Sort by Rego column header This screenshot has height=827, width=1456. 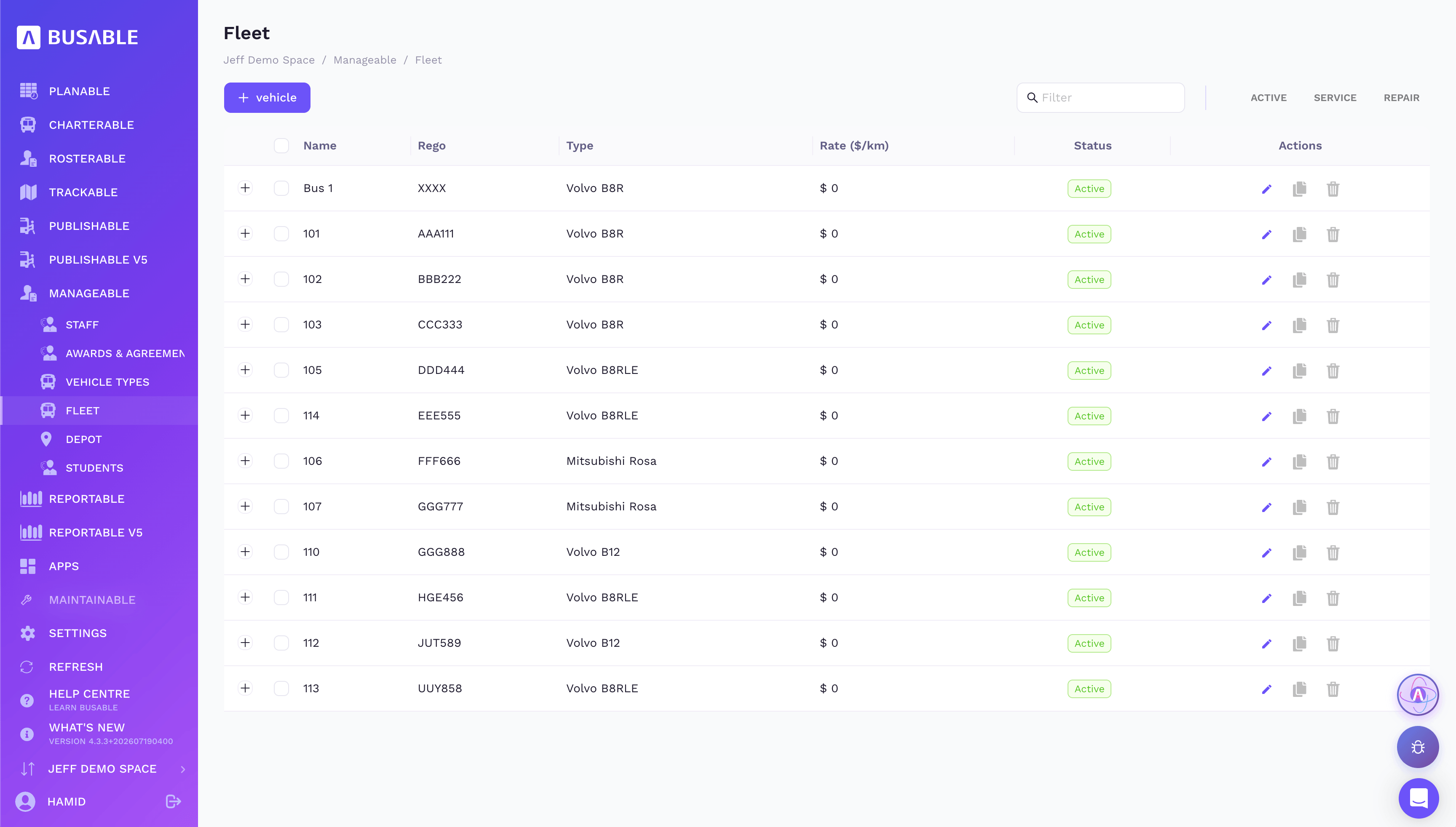pyautogui.click(x=431, y=145)
